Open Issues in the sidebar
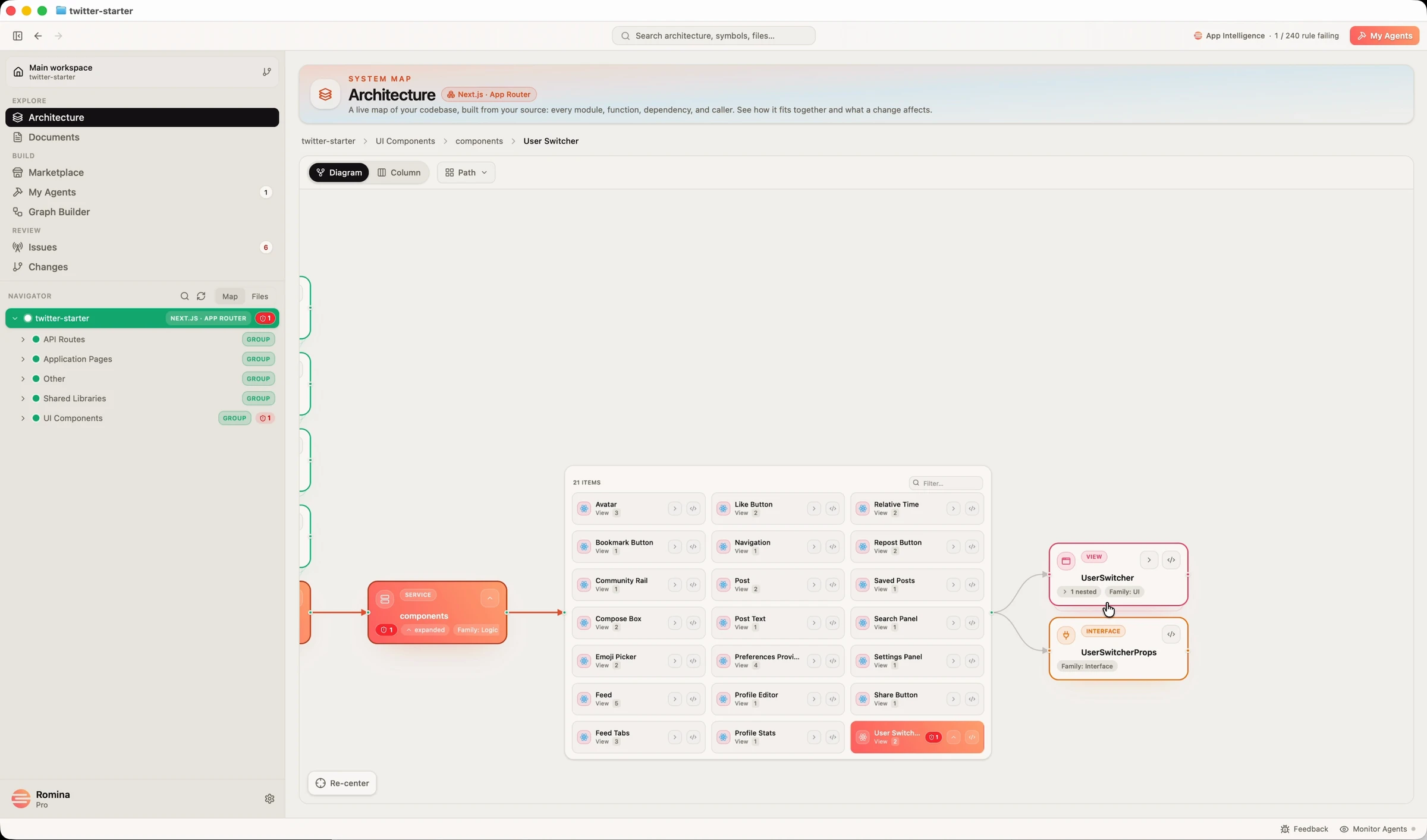The height and width of the screenshot is (840, 1427). click(142, 247)
